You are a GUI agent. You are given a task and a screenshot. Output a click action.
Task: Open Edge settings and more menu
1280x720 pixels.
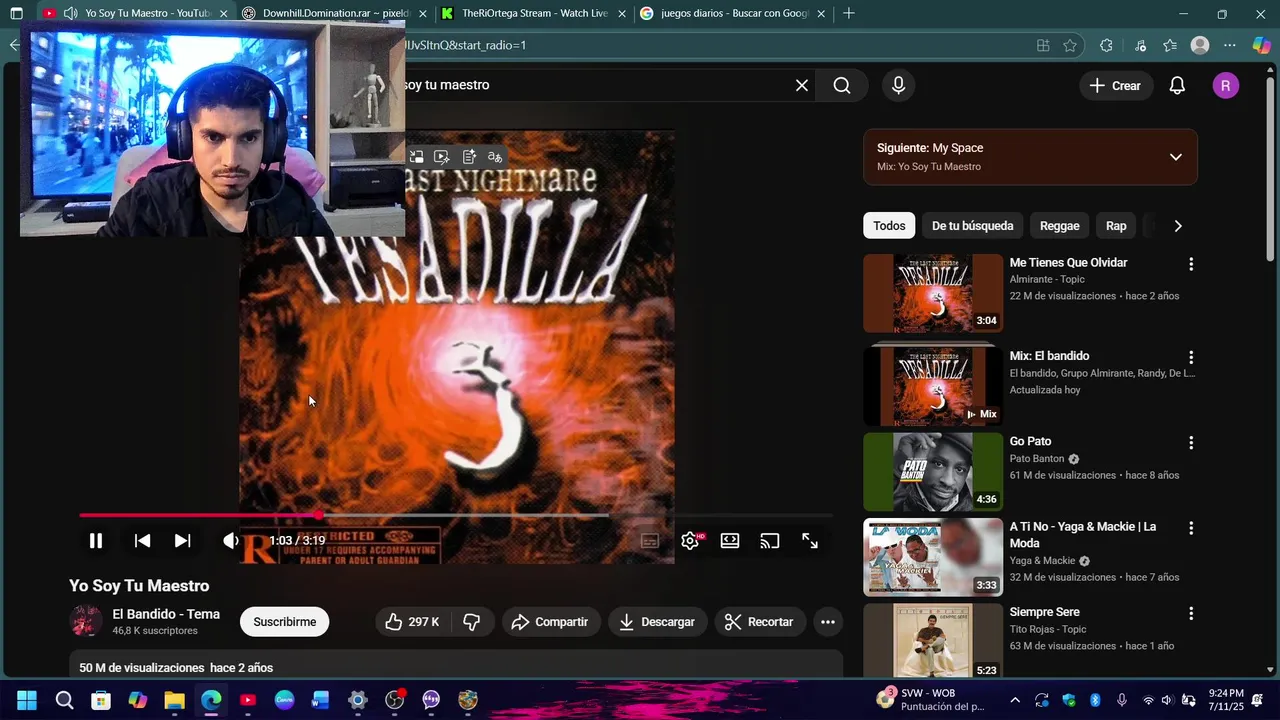point(1230,45)
